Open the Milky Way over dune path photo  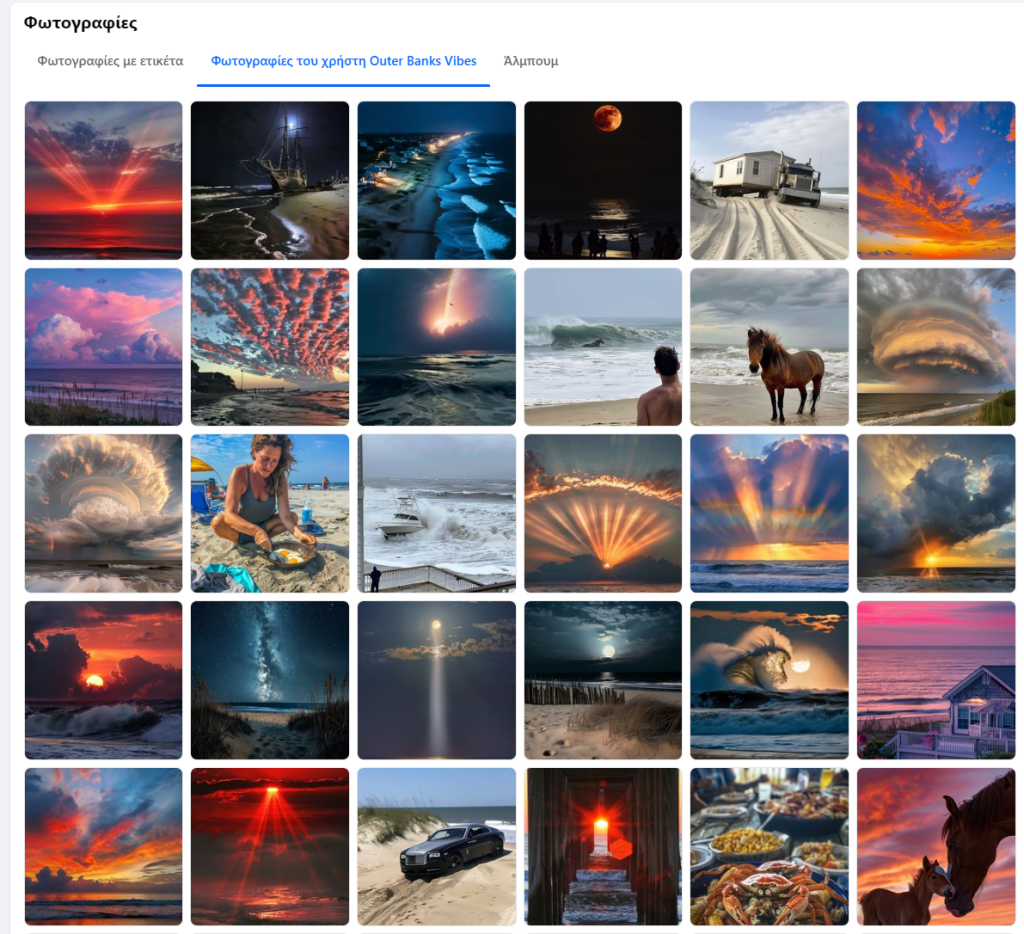point(270,680)
